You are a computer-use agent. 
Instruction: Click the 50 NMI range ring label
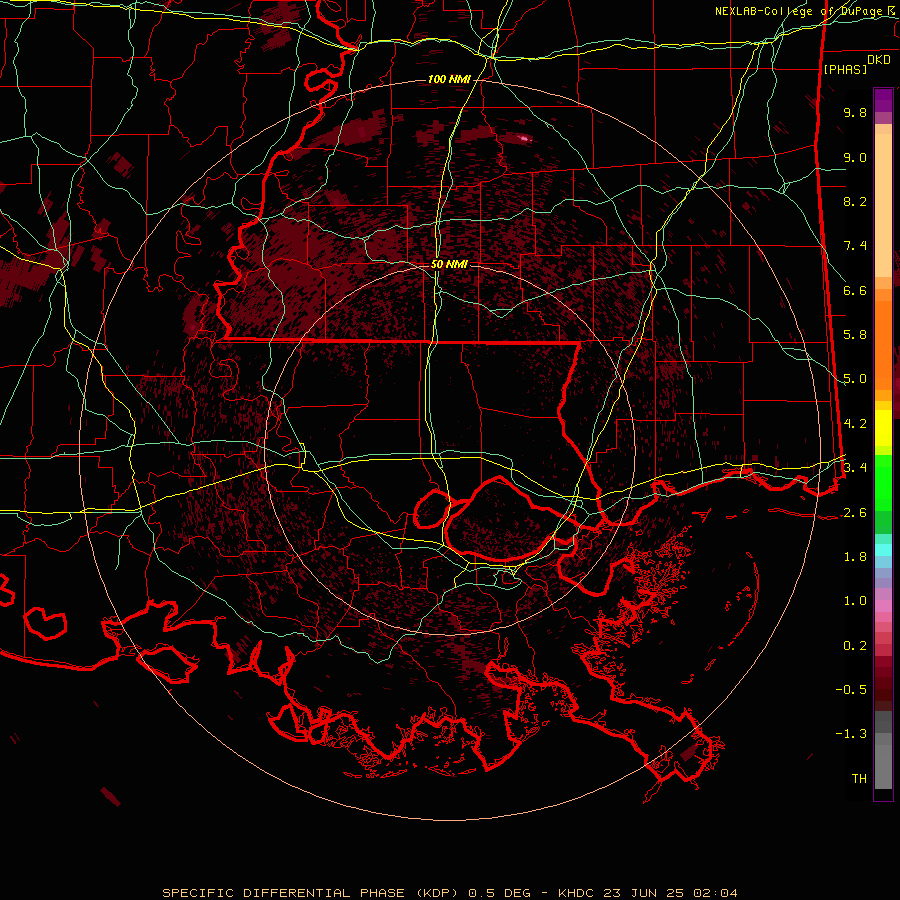pos(449,265)
